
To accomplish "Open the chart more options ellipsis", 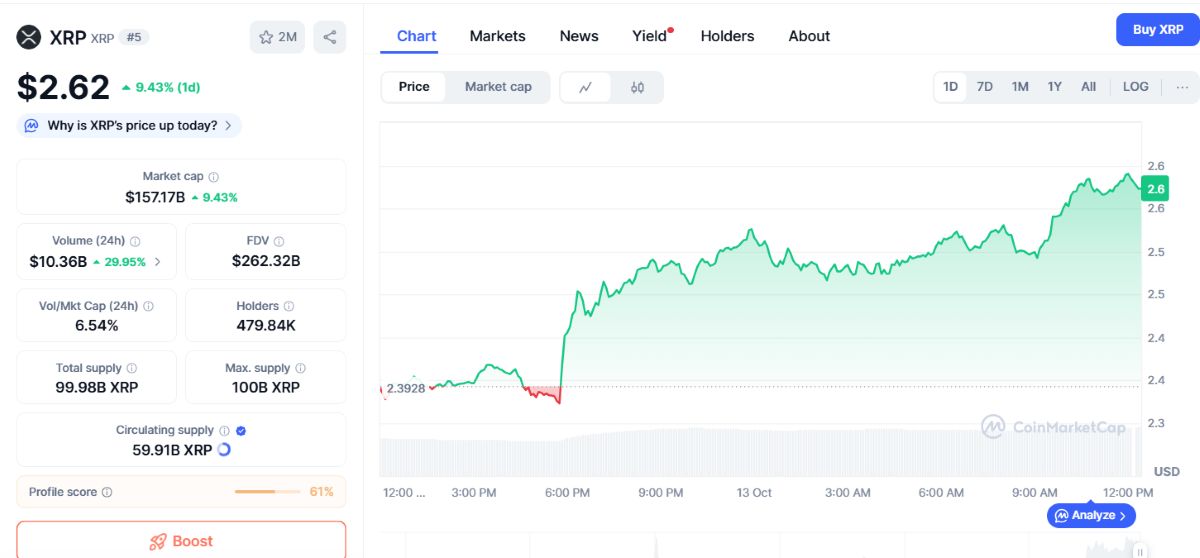I will [x=1182, y=87].
